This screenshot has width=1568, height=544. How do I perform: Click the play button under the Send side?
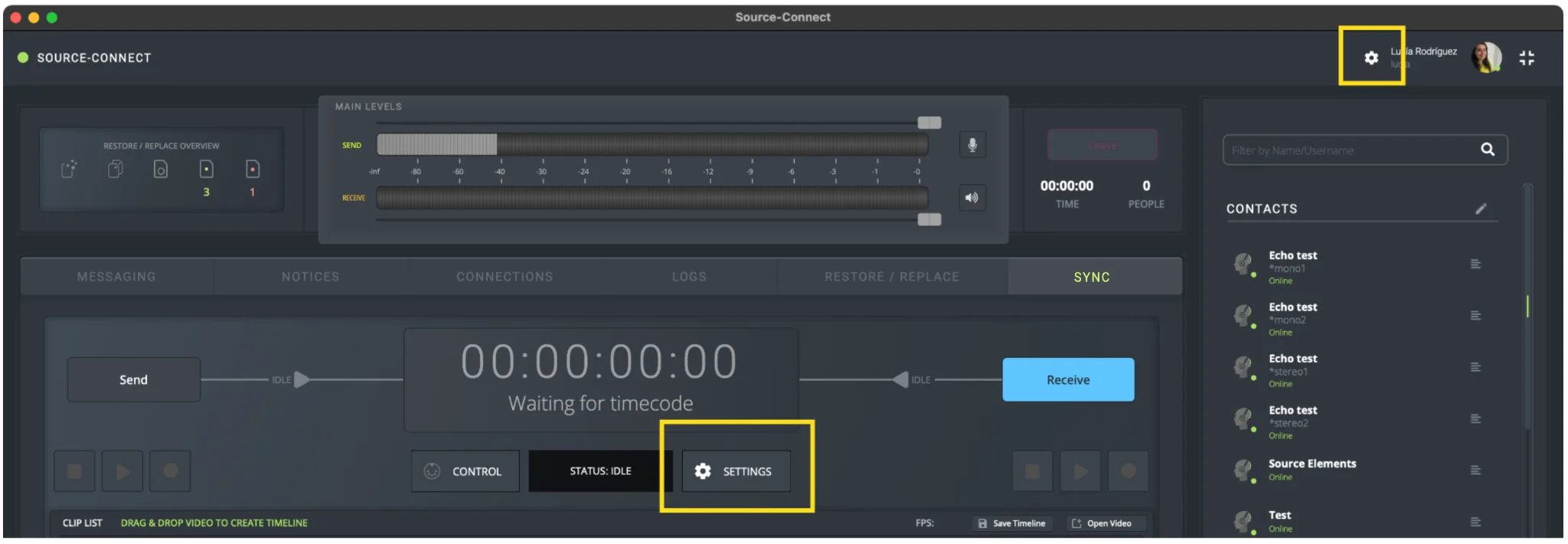(x=122, y=471)
